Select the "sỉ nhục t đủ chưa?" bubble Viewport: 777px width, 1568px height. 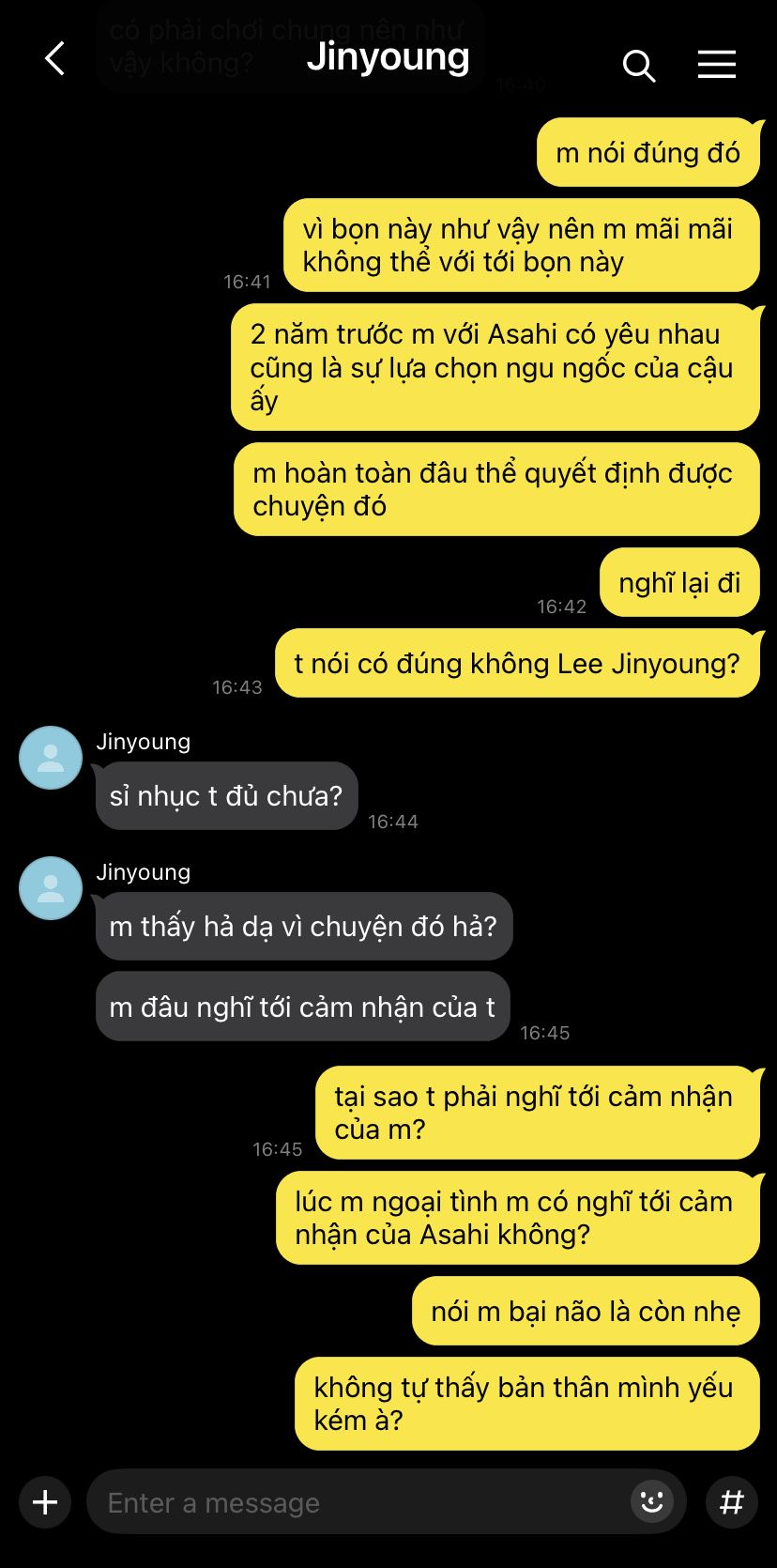(x=226, y=795)
